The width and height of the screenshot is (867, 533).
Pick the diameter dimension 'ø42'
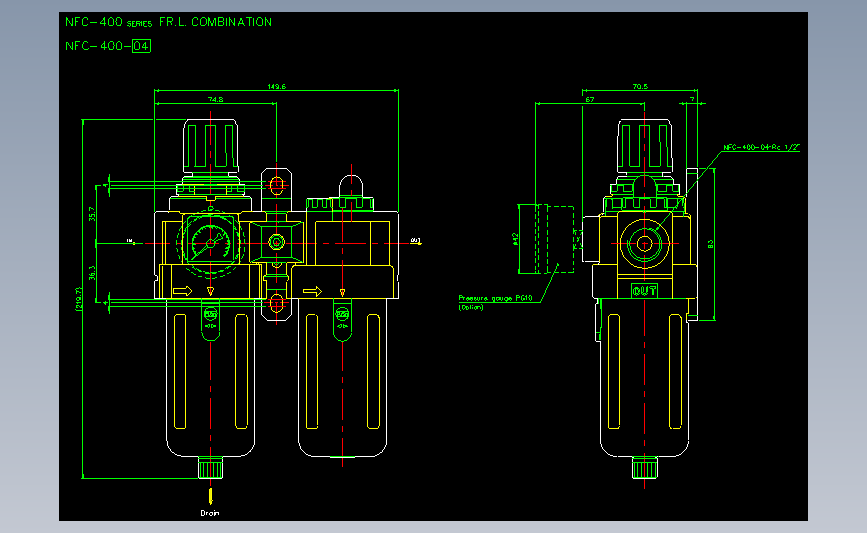point(515,238)
